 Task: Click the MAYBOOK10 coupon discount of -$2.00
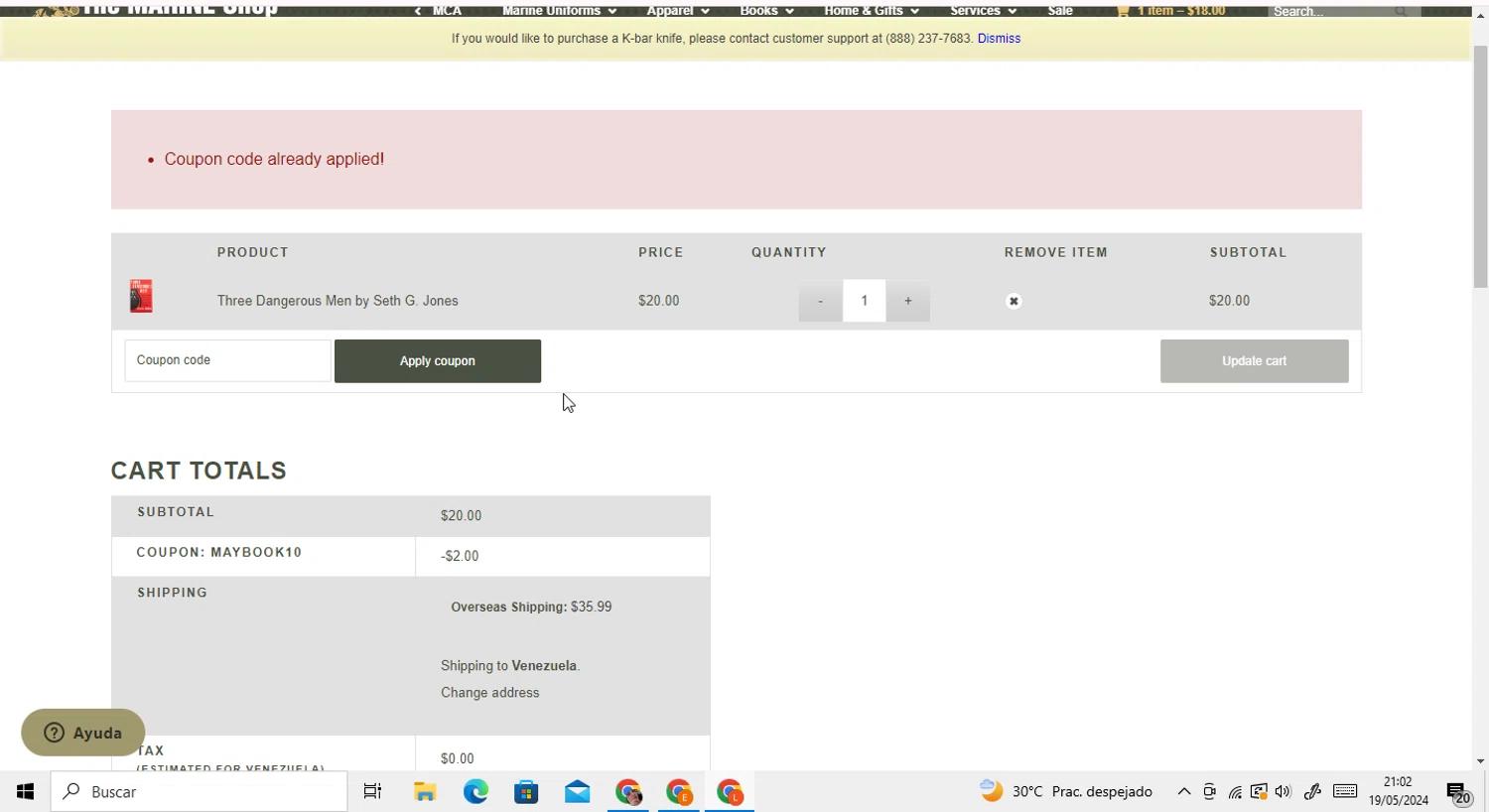460,556
